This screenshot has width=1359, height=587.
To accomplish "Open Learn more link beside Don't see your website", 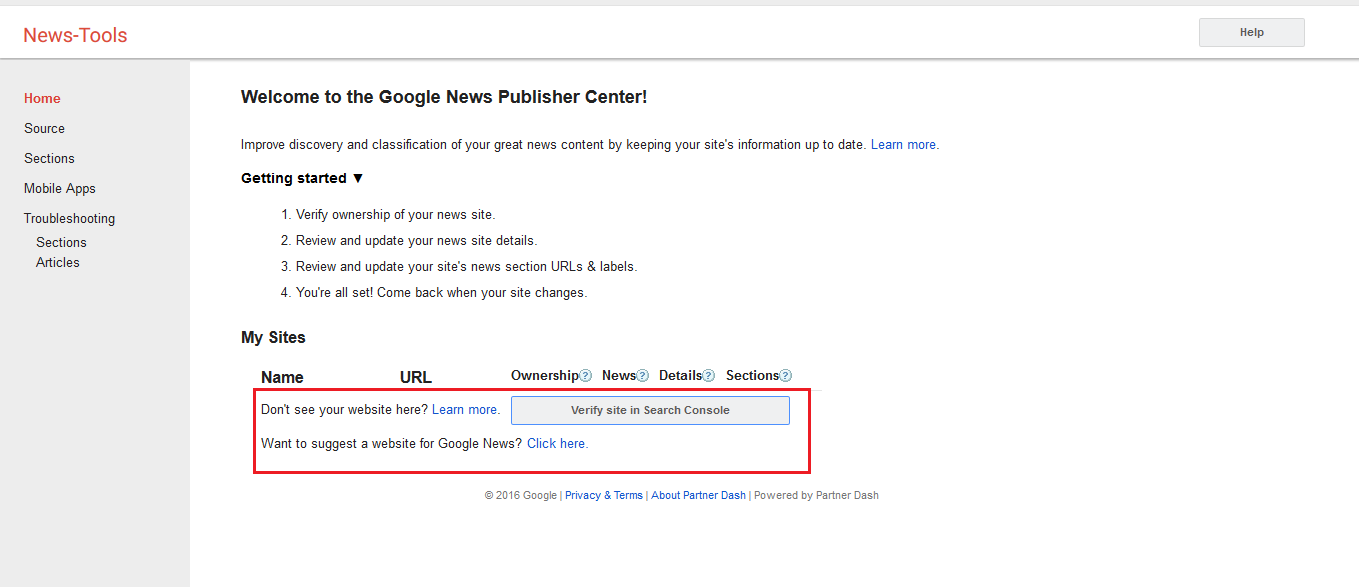I will (465, 409).
